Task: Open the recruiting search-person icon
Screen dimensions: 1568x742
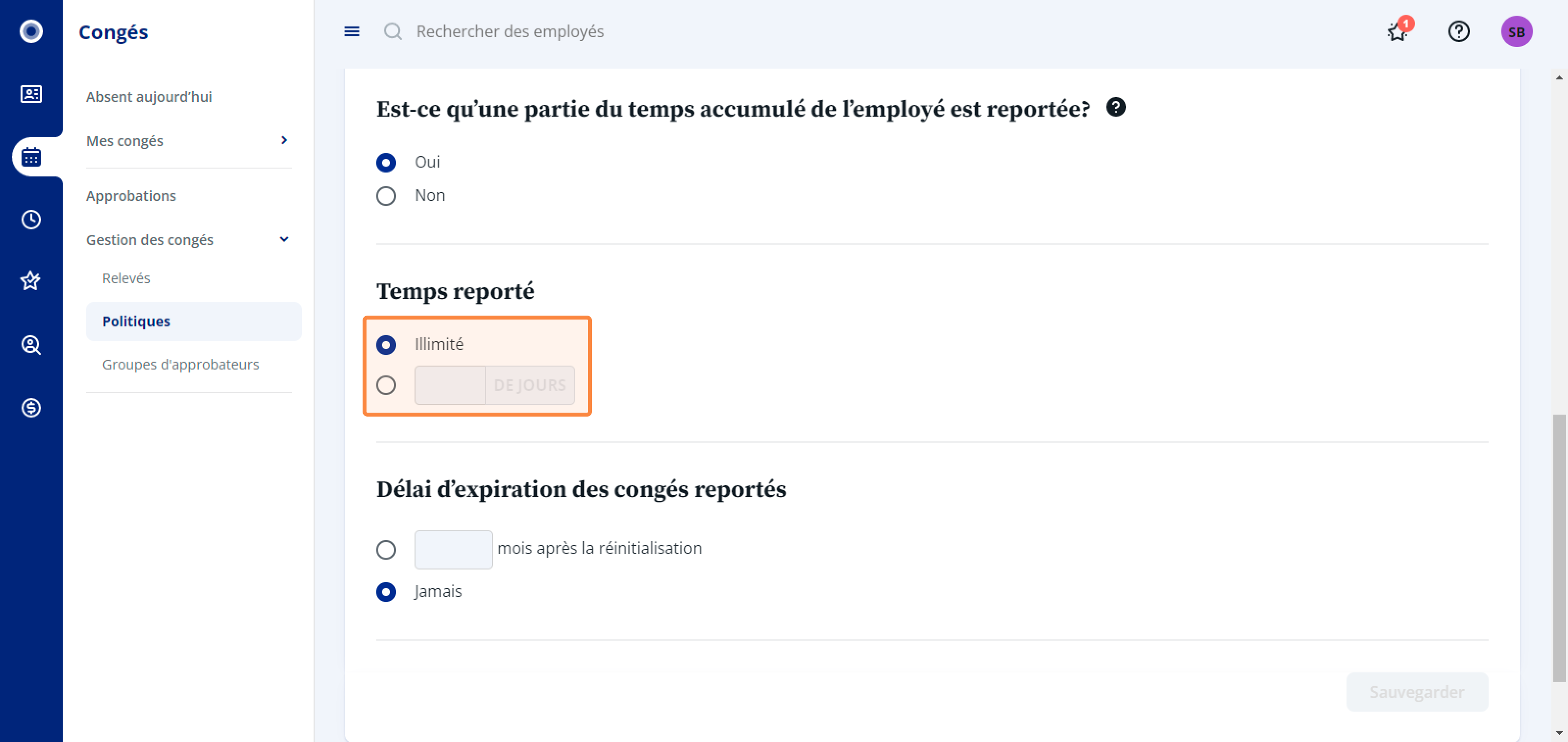Action: pyautogui.click(x=31, y=345)
